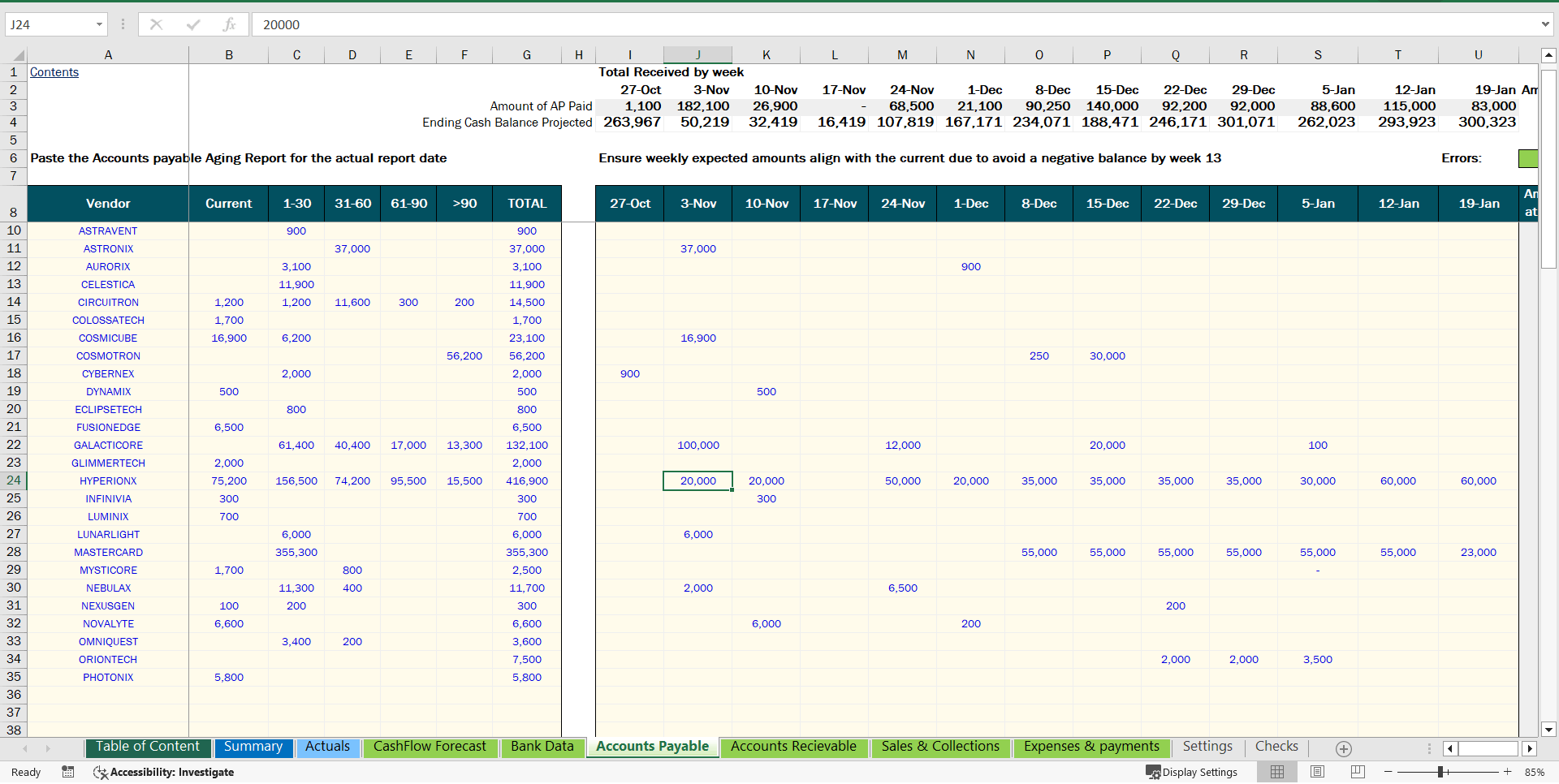1559x784 pixels.
Task: Select HYPERIONX vendor cell
Action: [x=108, y=481]
